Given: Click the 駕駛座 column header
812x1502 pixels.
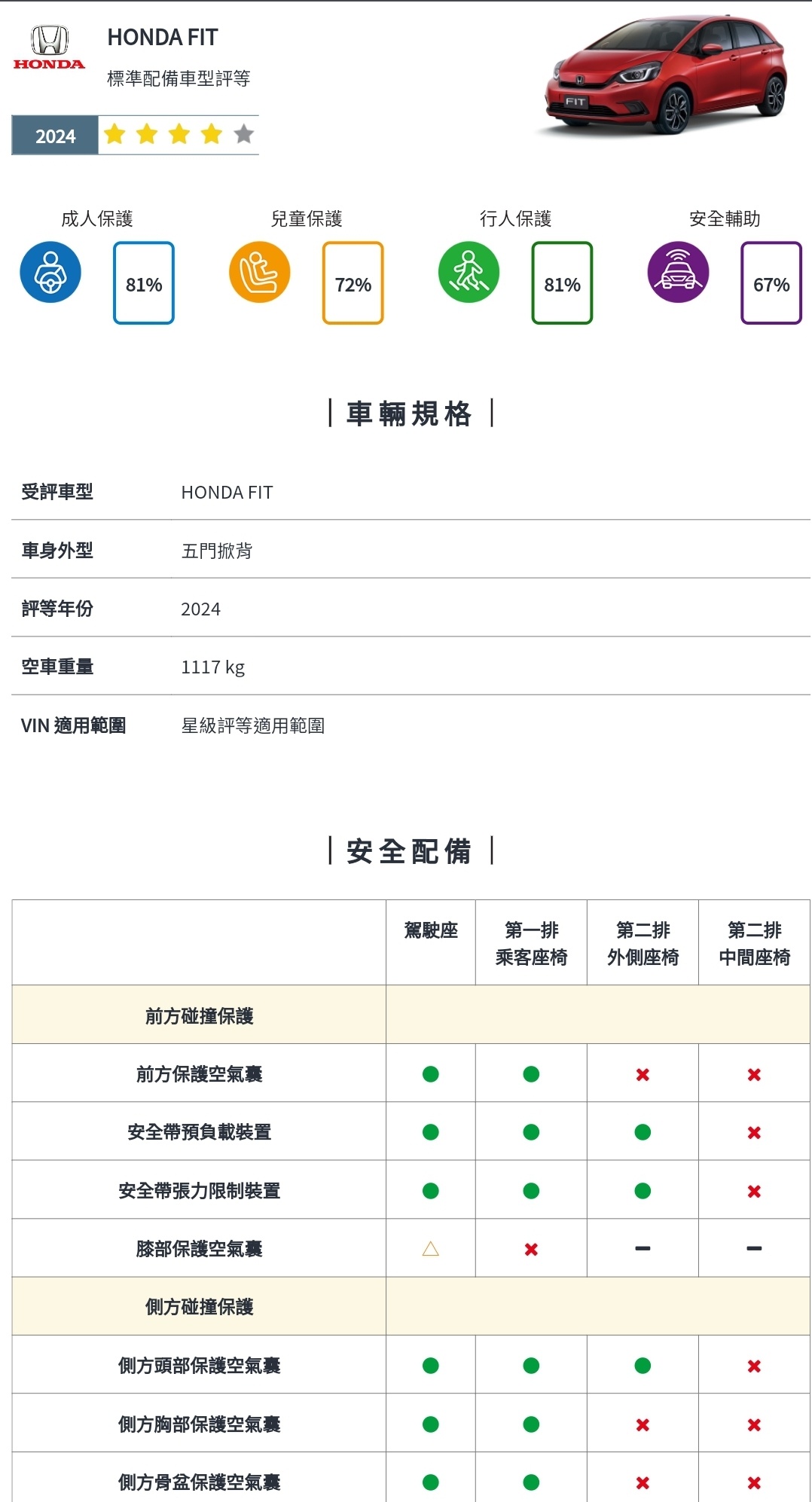Looking at the screenshot, I should 431,931.
